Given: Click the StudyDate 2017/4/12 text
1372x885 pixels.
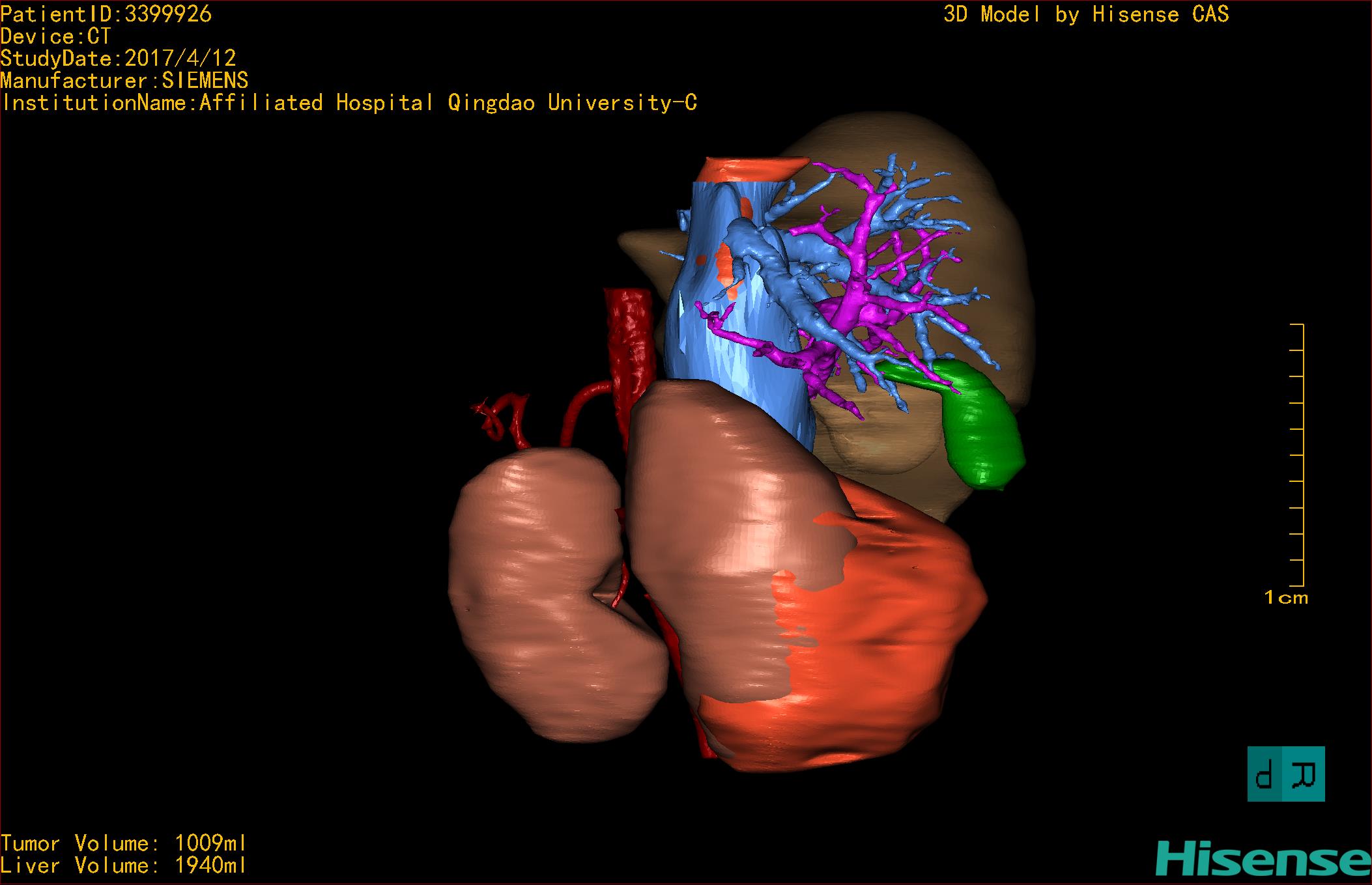Looking at the screenshot, I should point(118,59).
